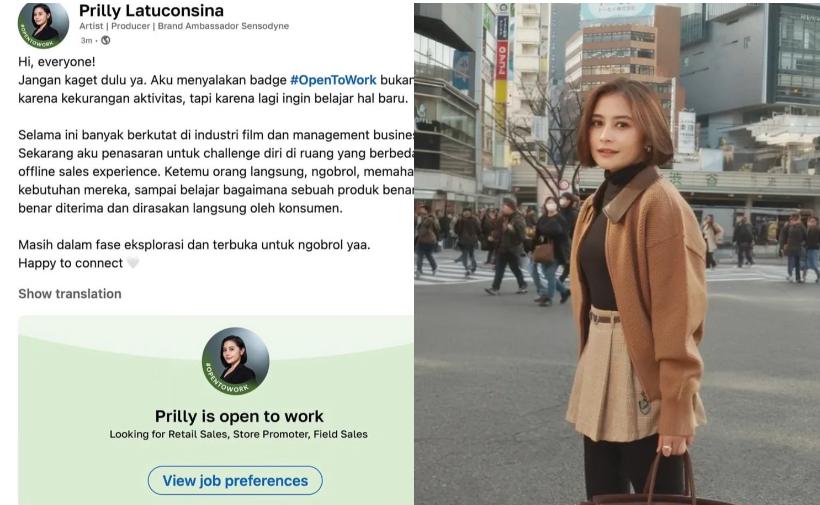The width and height of the screenshot is (820, 505).
Task: Click the 3m post timestamp
Action: (86, 40)
